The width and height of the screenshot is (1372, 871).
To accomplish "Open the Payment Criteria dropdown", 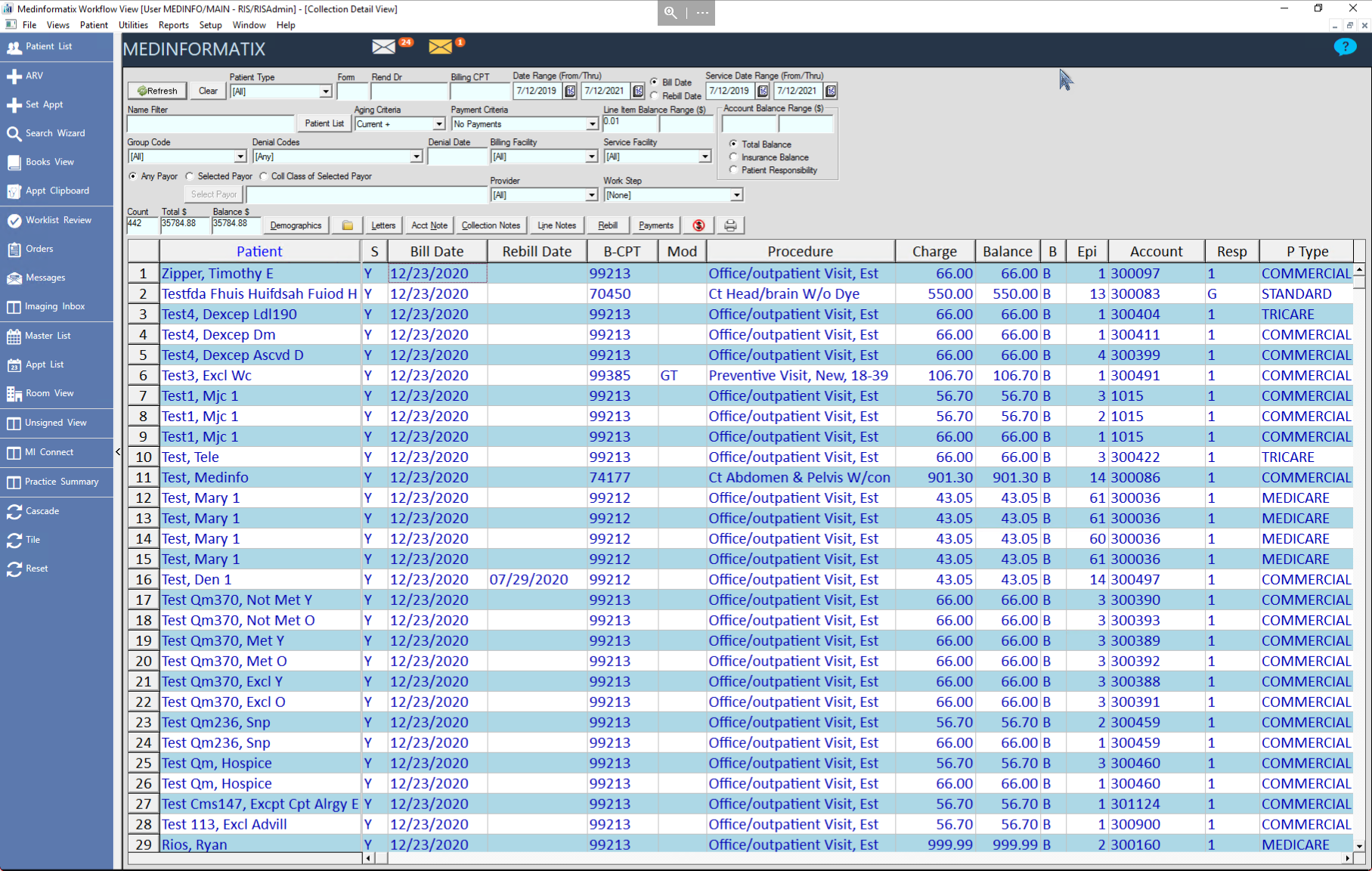I will 592,124.
